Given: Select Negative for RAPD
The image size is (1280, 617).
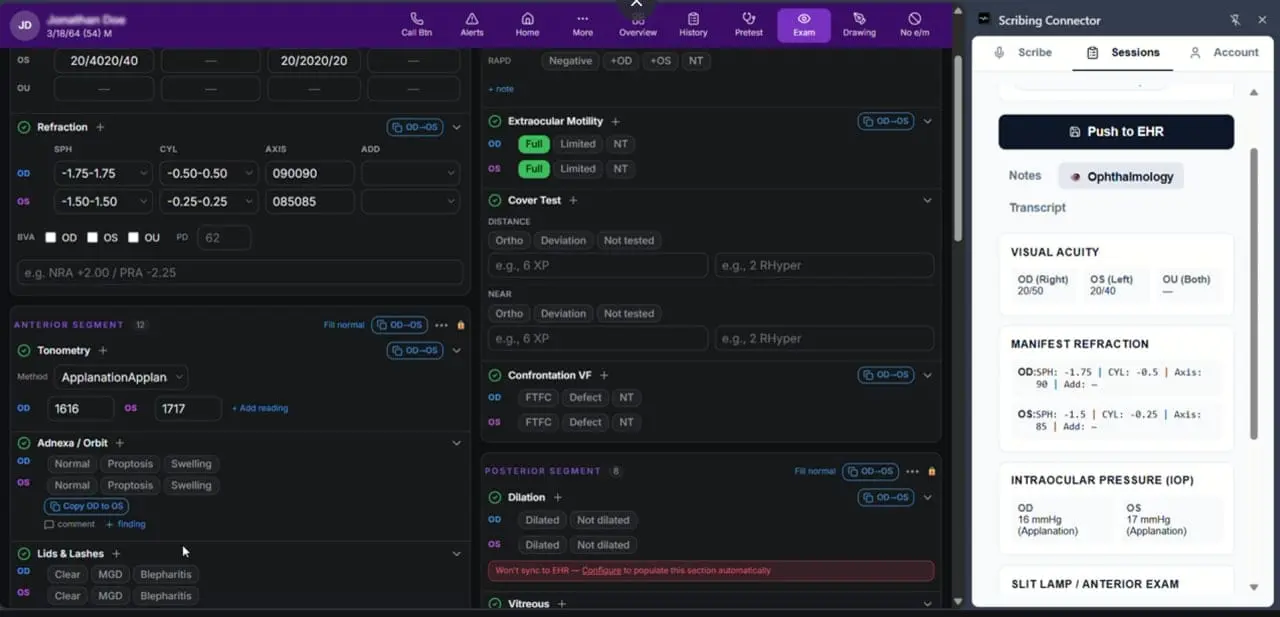Looking at the screenshot, I should click(570, 61).
